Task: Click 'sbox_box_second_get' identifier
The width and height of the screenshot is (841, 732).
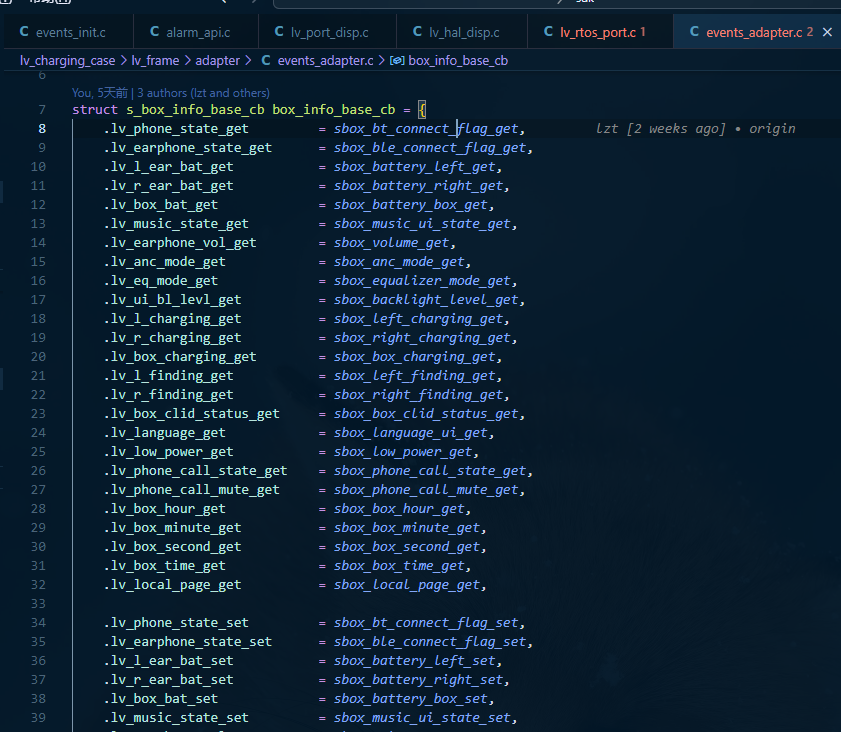Action: (x=407, y=547)
